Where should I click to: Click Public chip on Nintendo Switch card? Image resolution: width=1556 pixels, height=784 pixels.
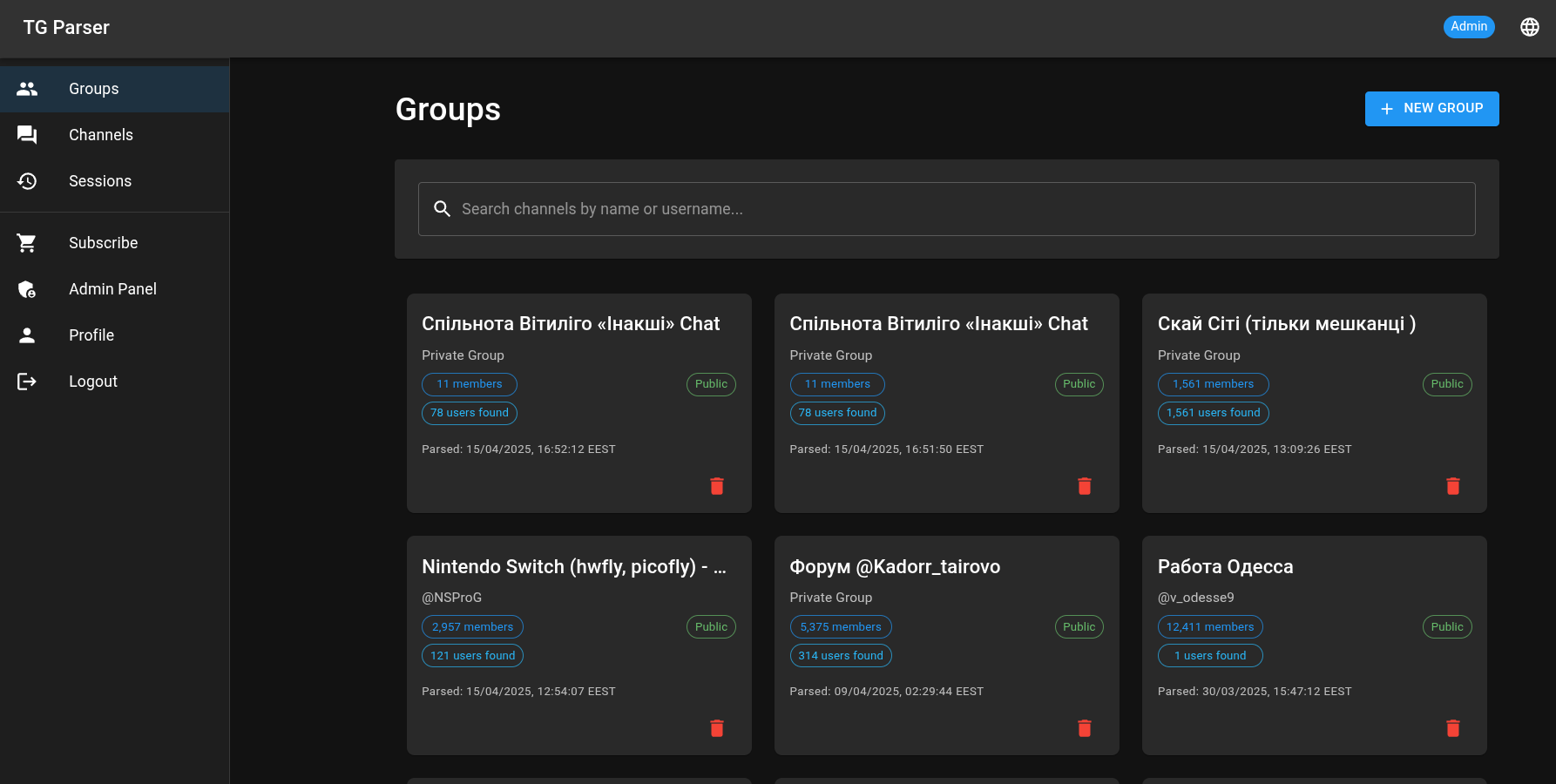coord(711,627)
